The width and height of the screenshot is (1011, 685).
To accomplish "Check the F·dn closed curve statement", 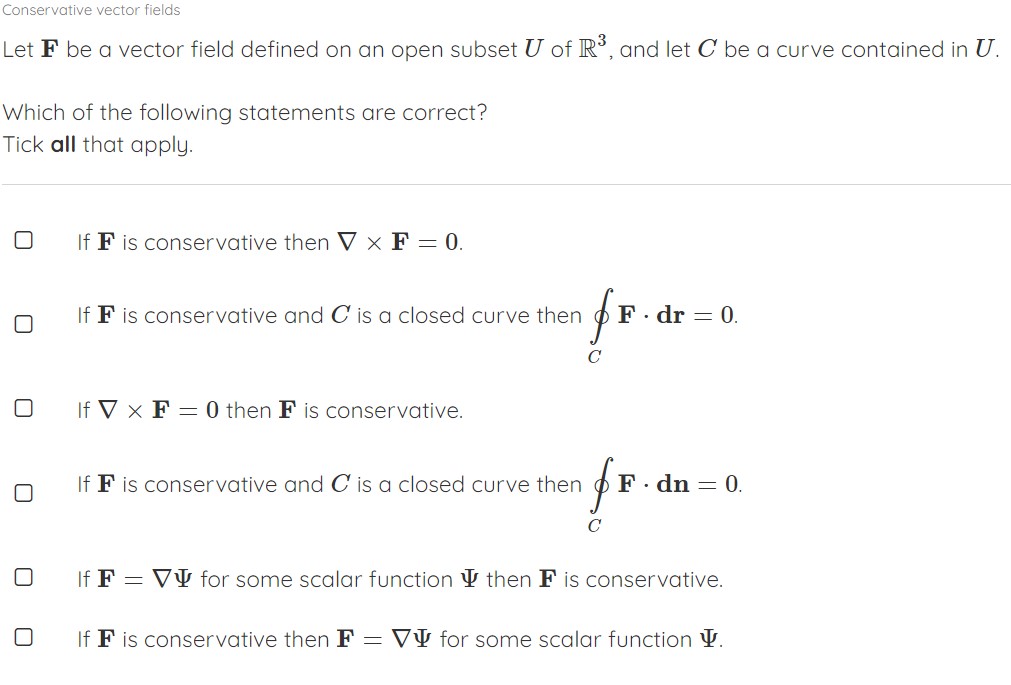I will 23,491.
